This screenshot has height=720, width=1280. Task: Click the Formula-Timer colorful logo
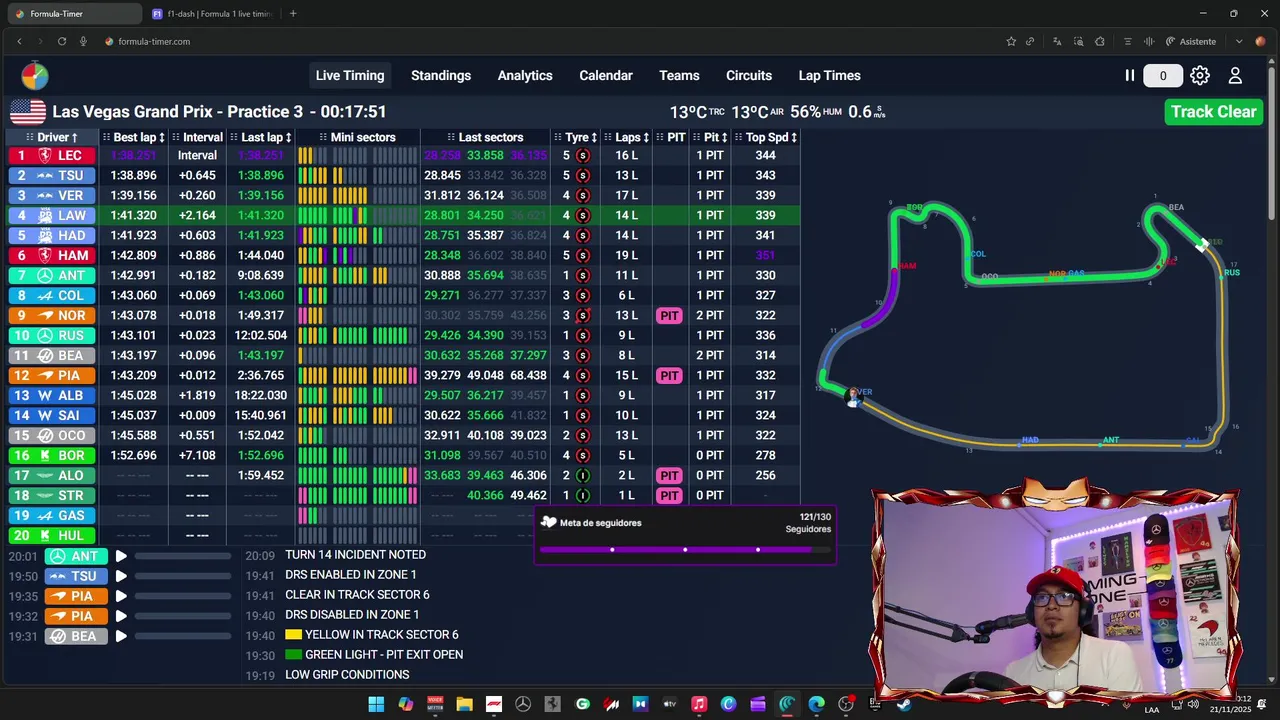tap(35, 76)
